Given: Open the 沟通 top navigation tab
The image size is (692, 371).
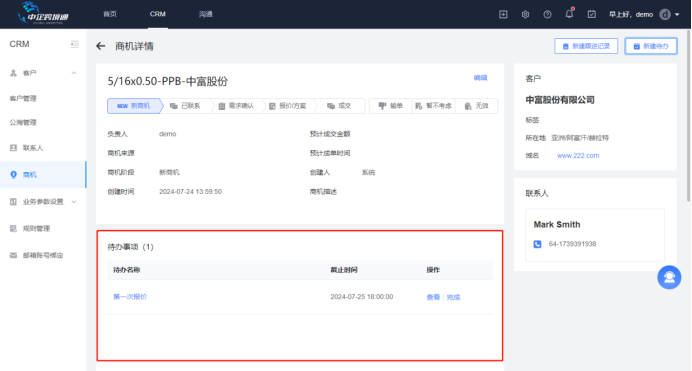Looking at the screenshot, I should (x=206, y=14).
